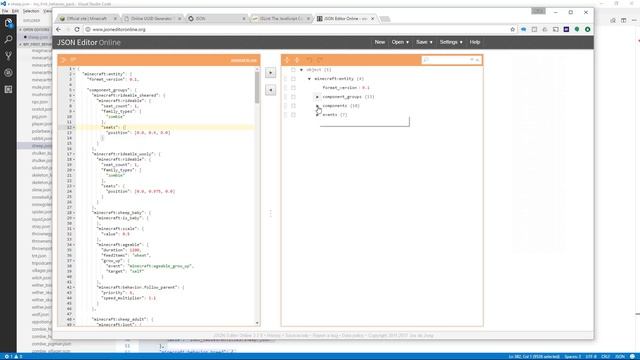Fold code at line 17 rideable_wooly

point(74,154)
